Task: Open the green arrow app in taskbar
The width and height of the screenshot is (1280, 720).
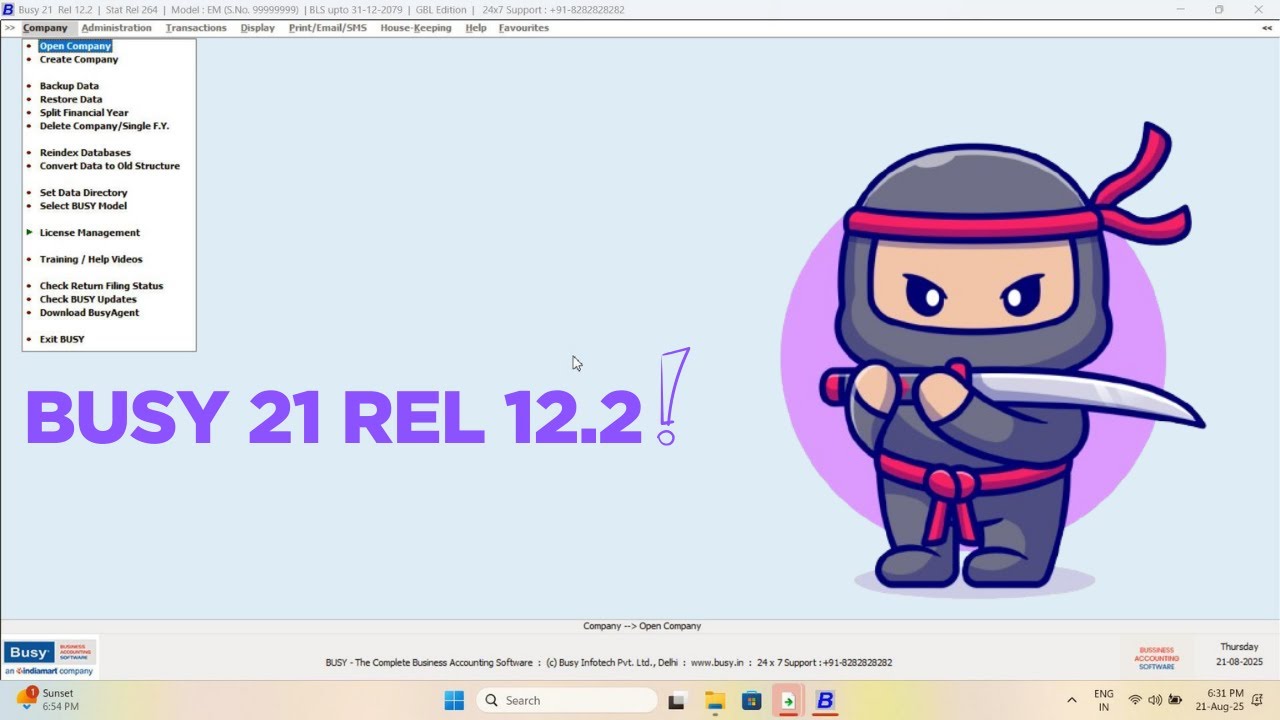Action: pos(788,700)
